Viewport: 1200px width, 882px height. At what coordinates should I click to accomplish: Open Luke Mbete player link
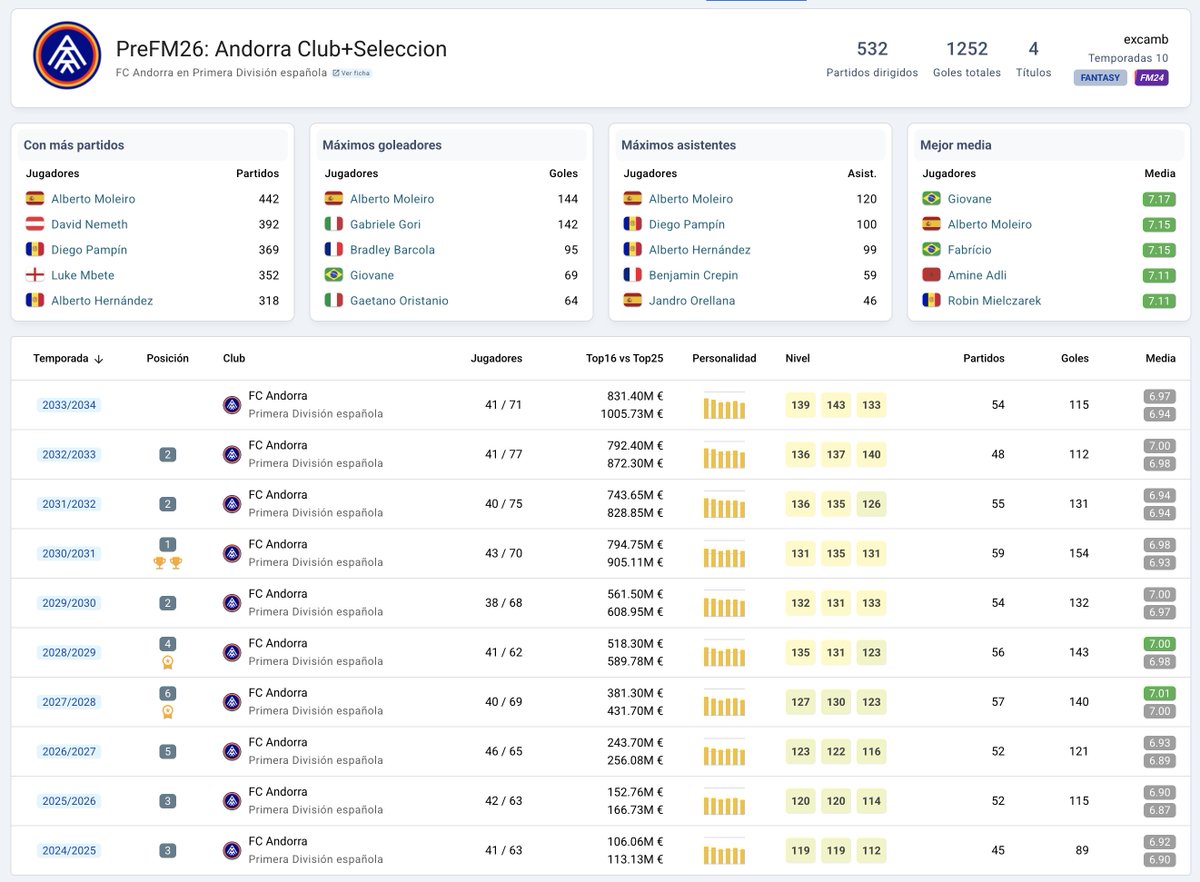point(83,275)
